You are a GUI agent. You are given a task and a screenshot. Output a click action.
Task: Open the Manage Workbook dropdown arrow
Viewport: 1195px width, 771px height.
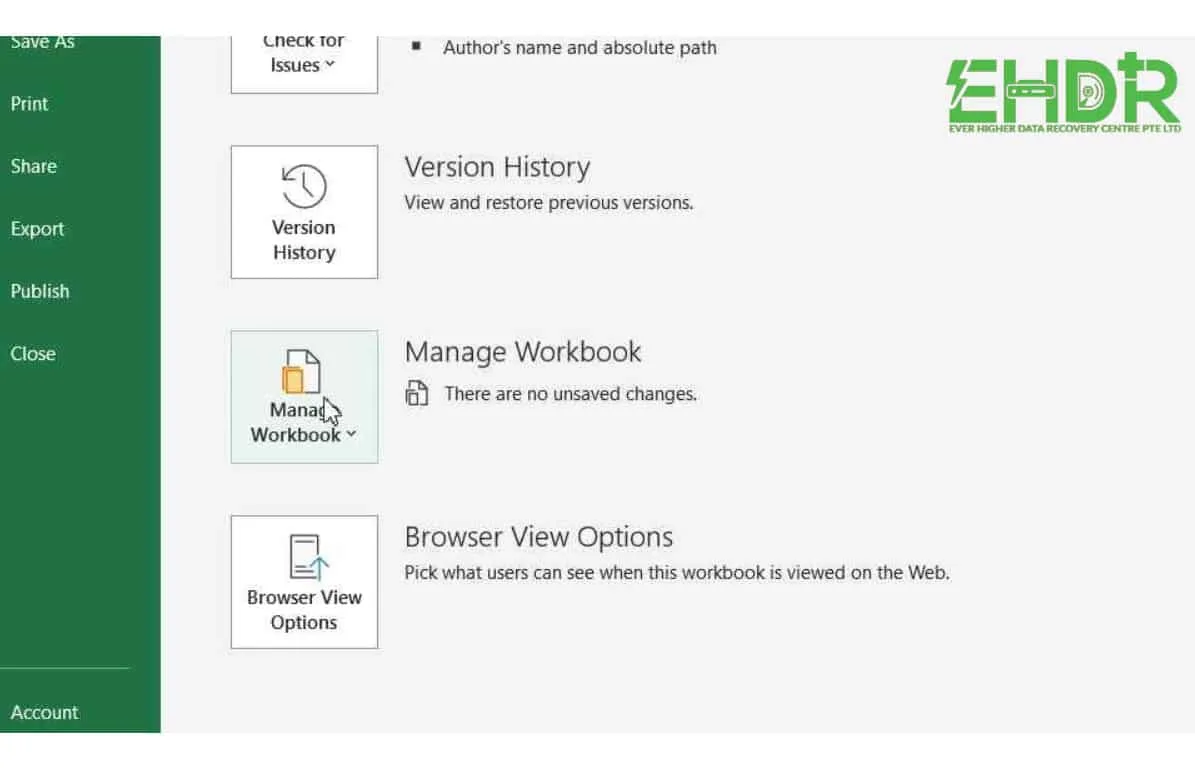point(350,435)
